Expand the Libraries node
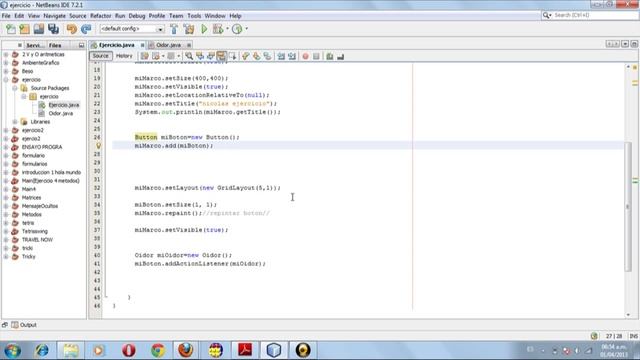The height and width of the screenshot is (360, 640). click(15, 122)
